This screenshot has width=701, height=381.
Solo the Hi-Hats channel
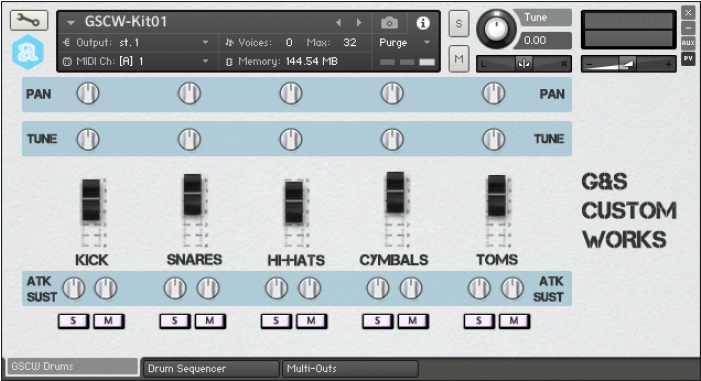[x=276, y=321]
